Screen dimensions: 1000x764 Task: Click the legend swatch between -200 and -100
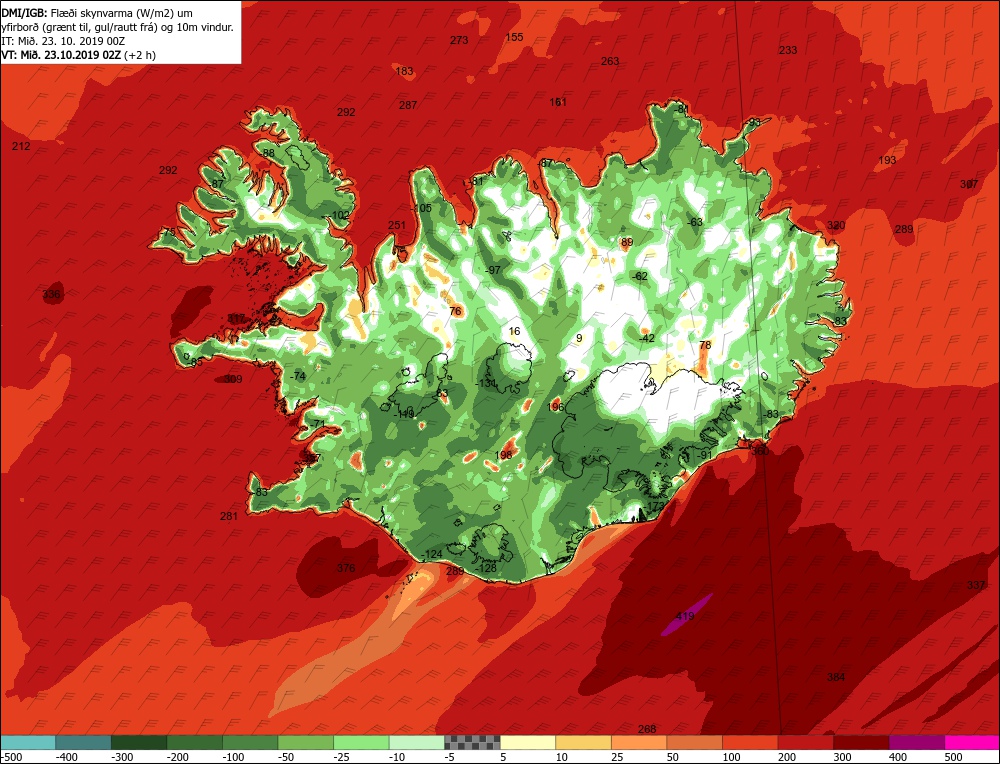(195, 742)
